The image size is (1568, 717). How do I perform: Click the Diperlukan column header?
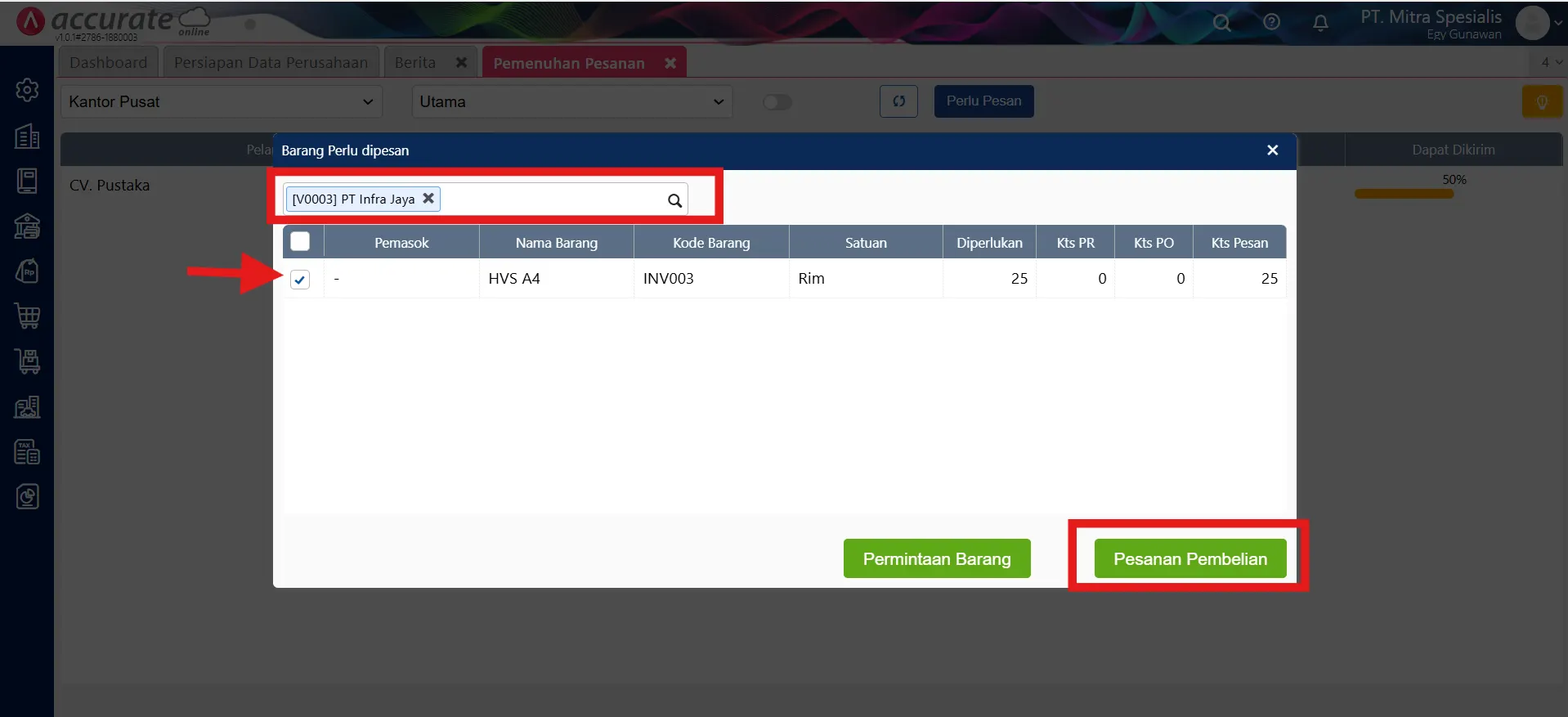[x=989, y=243]
